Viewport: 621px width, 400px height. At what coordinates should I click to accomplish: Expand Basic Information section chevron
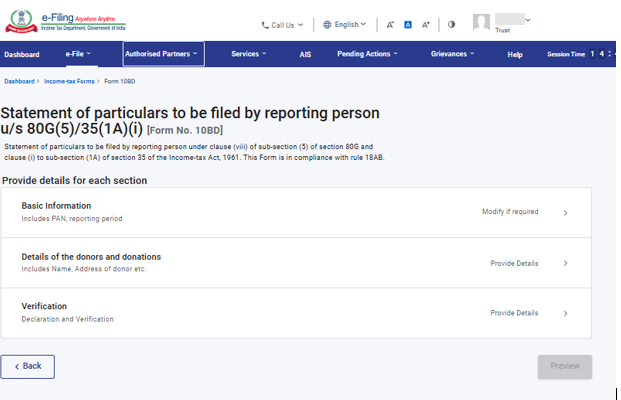point(565,212)
